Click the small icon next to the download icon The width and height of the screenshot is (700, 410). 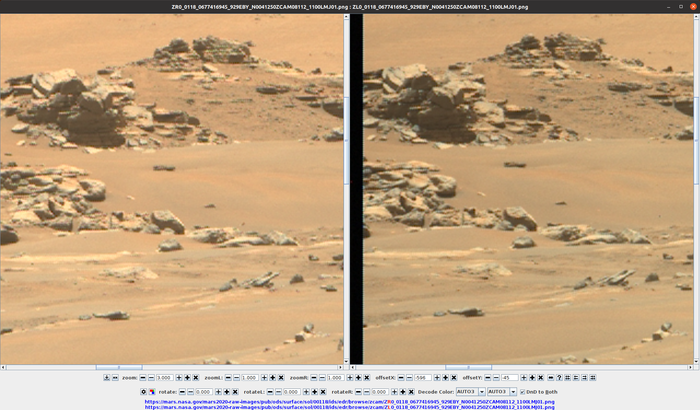click(x=115, y=378)
